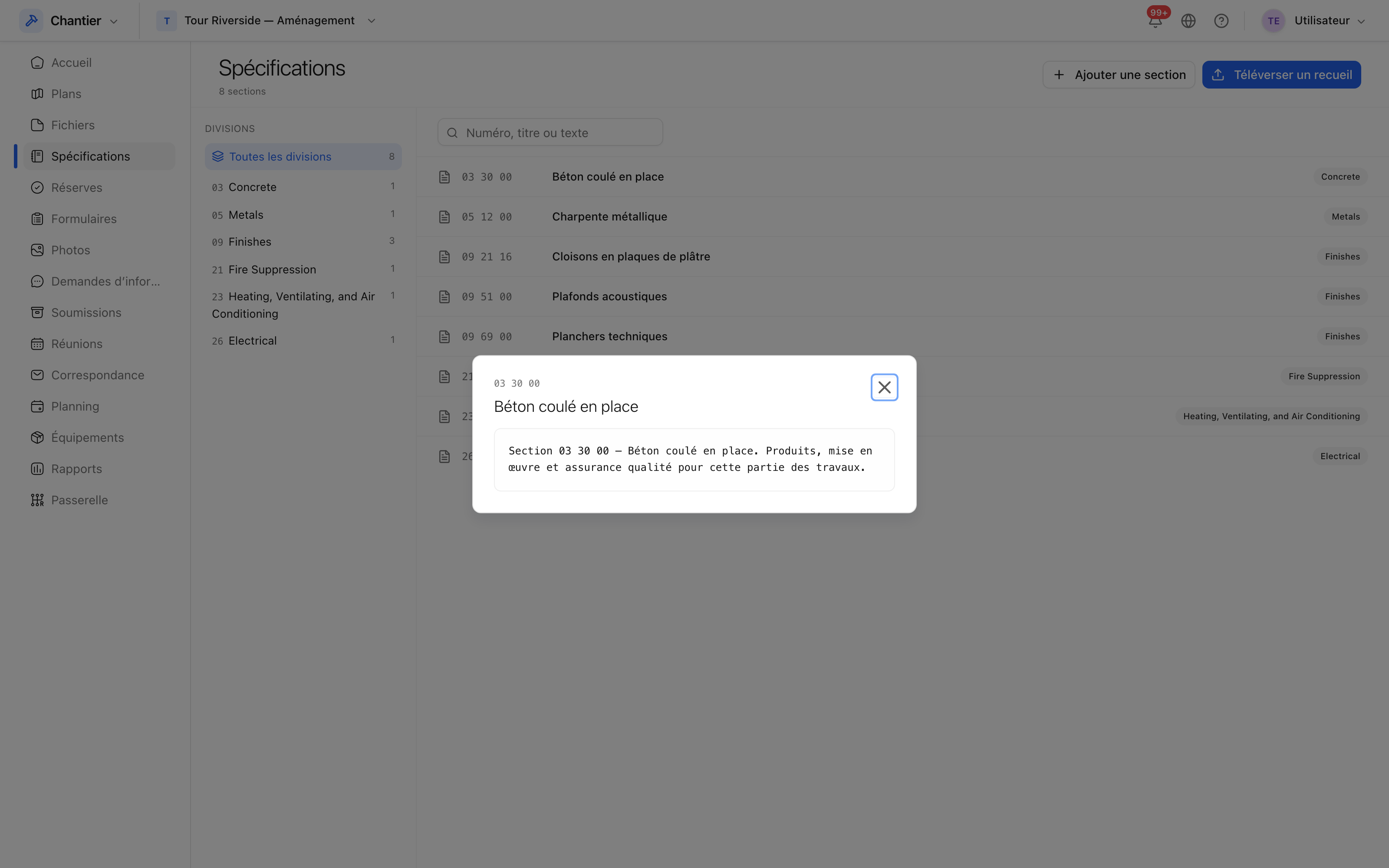Open Plafonds acoustiques row
Viewport: 1389px width, 868px height.
[x=902, y=296]
